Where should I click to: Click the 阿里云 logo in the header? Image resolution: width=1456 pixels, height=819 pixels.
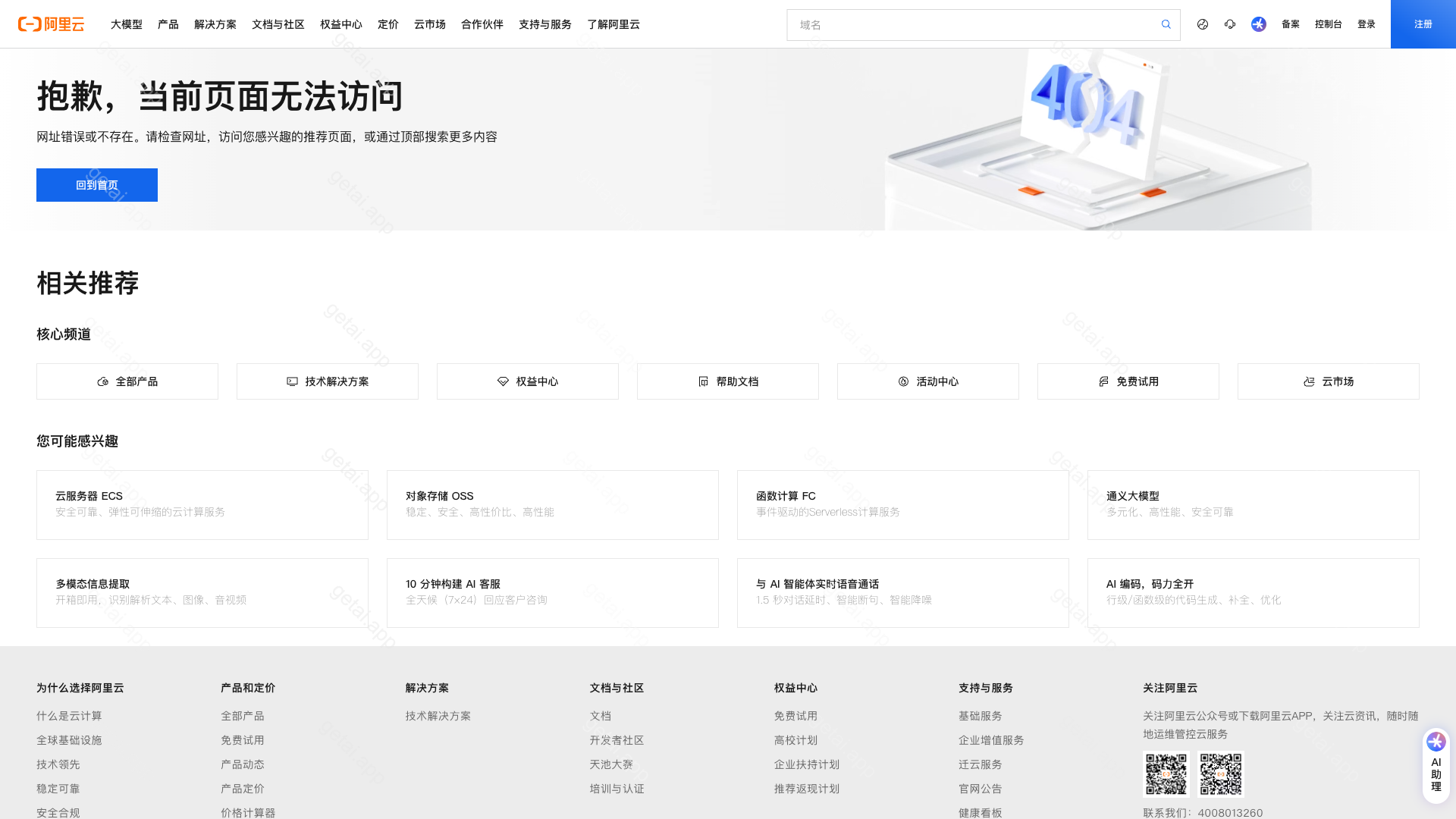pos(52,24)
